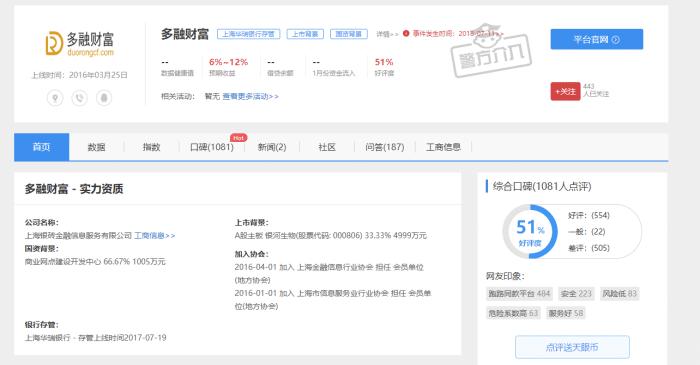Click the 51% 好评度 circular chart
The height and width of the screenshot is (365, 700).
[x=530, y=231]
